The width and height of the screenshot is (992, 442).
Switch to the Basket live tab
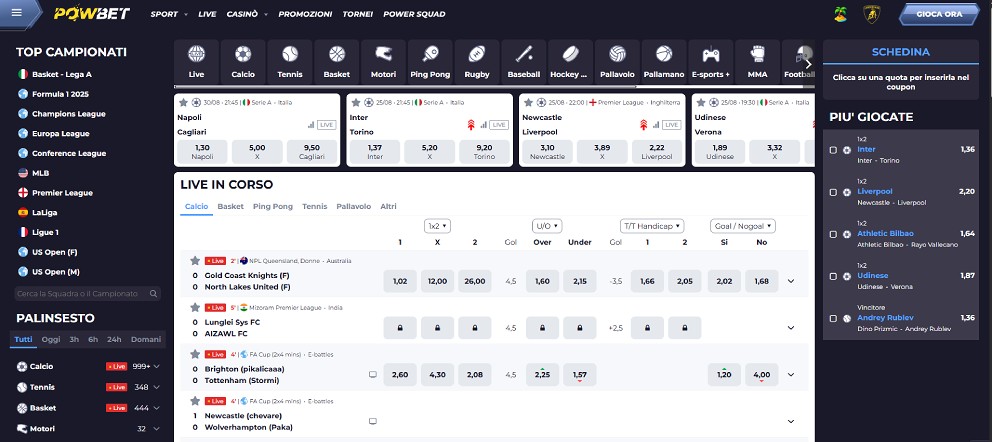(231, 206)
